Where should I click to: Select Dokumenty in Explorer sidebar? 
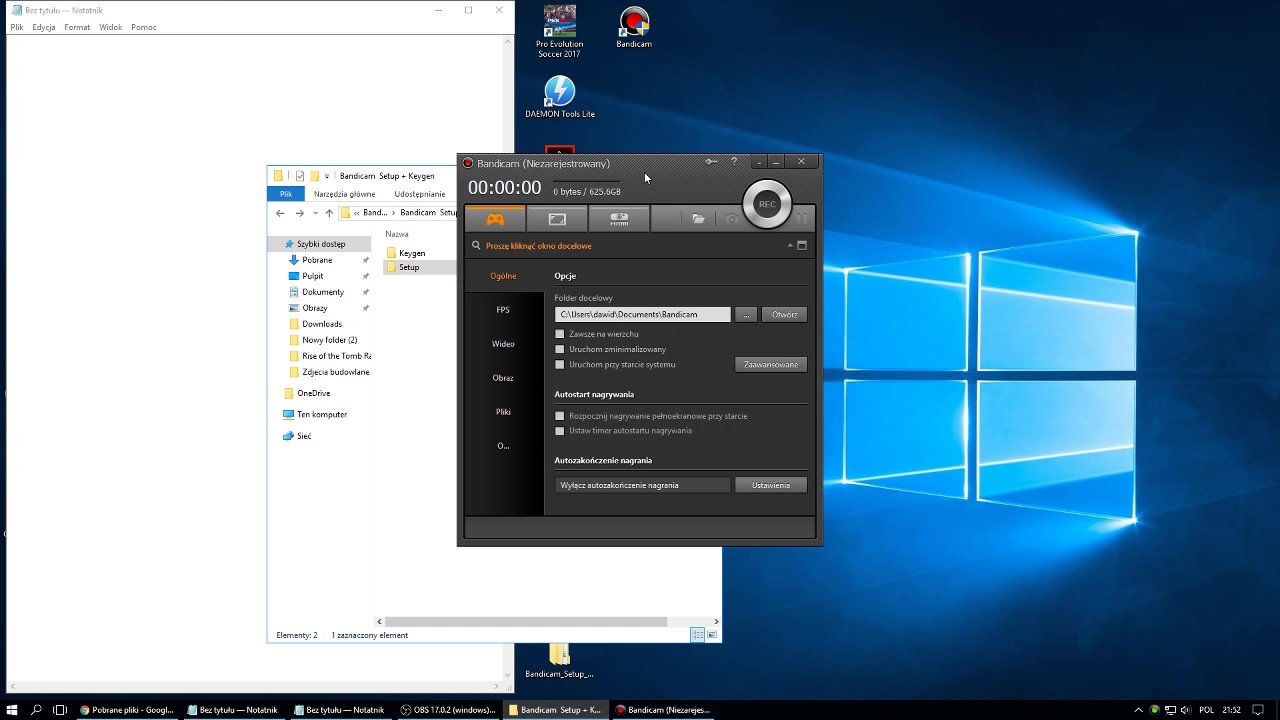coord(323,292)
